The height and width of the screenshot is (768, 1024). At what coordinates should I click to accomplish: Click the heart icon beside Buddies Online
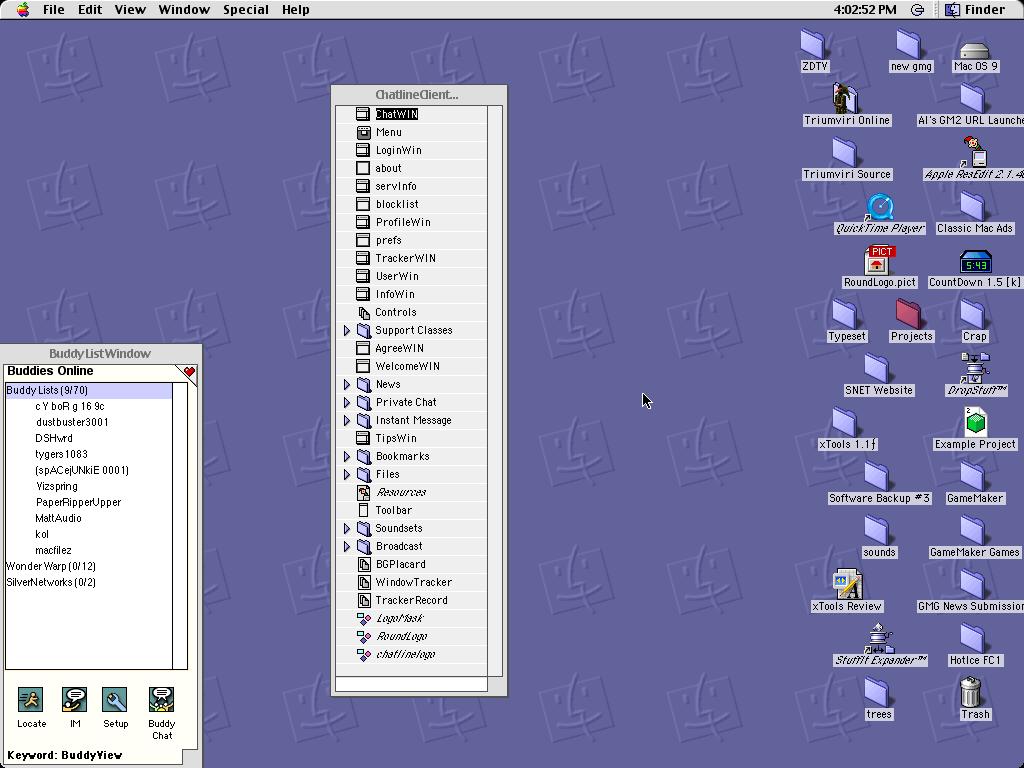pyautogui.click(x=189, y=372)
